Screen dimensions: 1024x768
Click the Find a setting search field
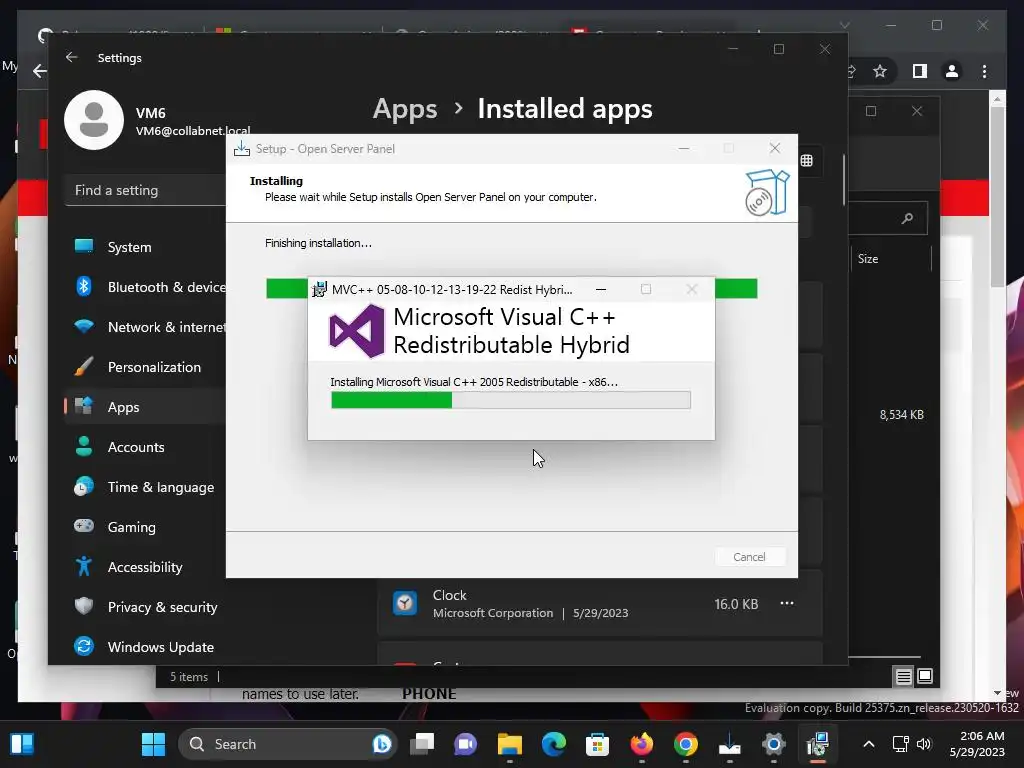(146, 190)
